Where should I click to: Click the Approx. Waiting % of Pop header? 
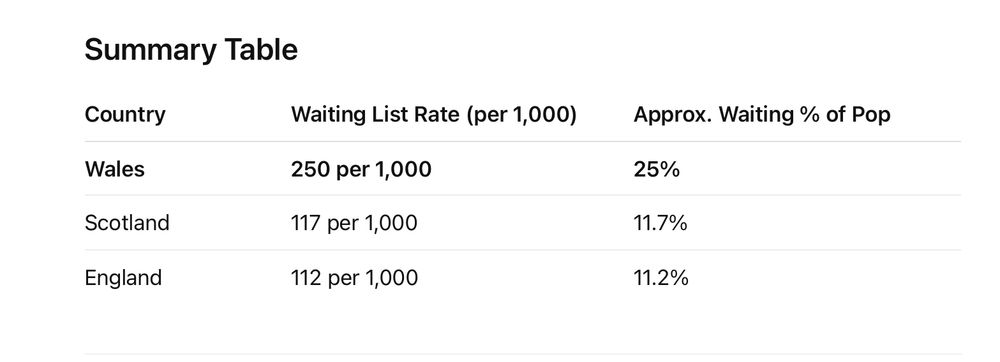tap(761, 115)
